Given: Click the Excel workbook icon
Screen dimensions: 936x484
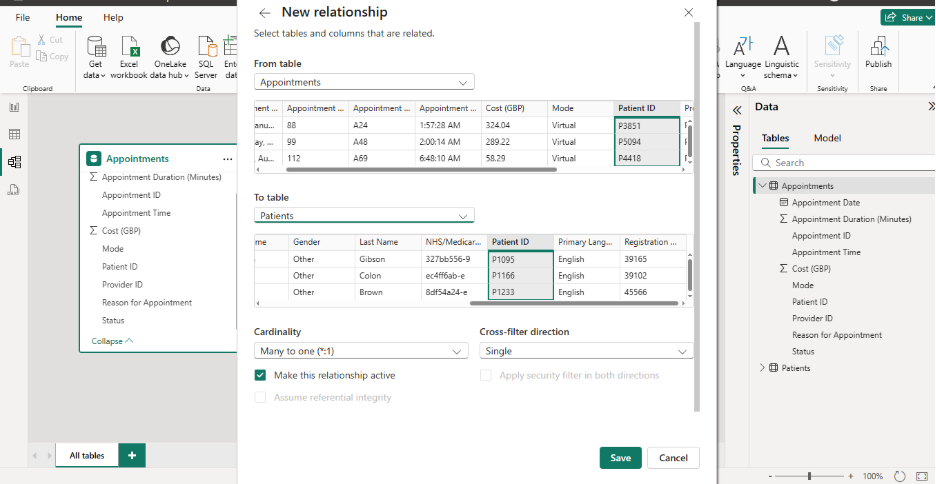Looking at the screenshot, I should click(x=130, y=46).
